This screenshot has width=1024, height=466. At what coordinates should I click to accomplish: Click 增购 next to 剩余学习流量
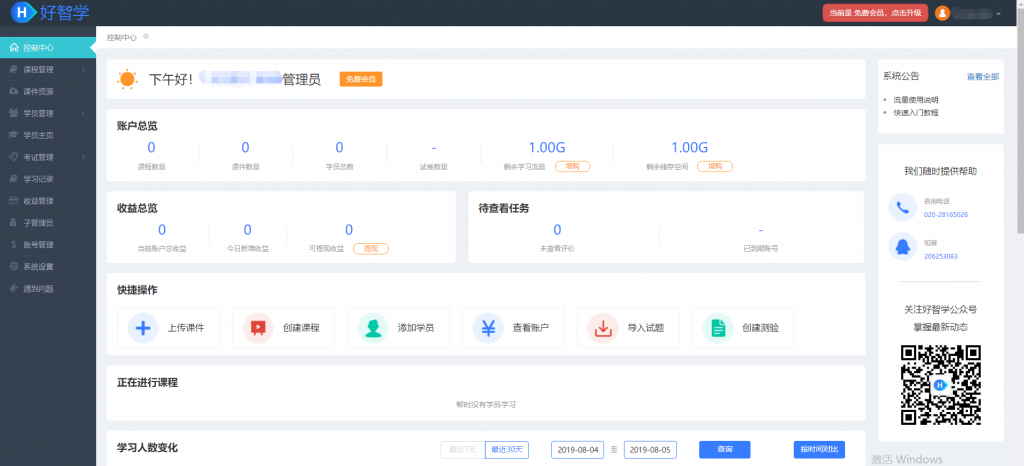tap(573, 166)
